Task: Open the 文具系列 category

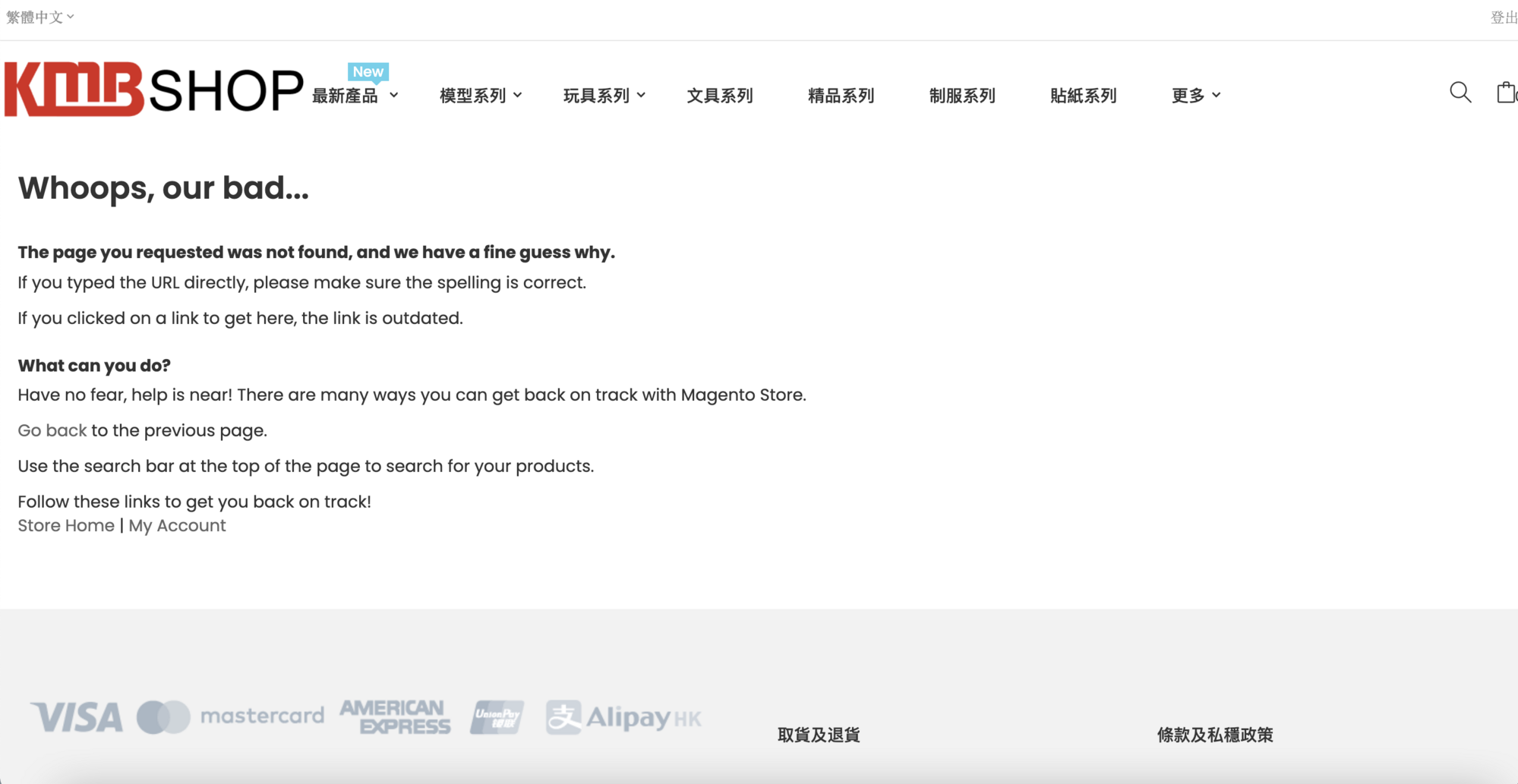Action: pos(720,96)
